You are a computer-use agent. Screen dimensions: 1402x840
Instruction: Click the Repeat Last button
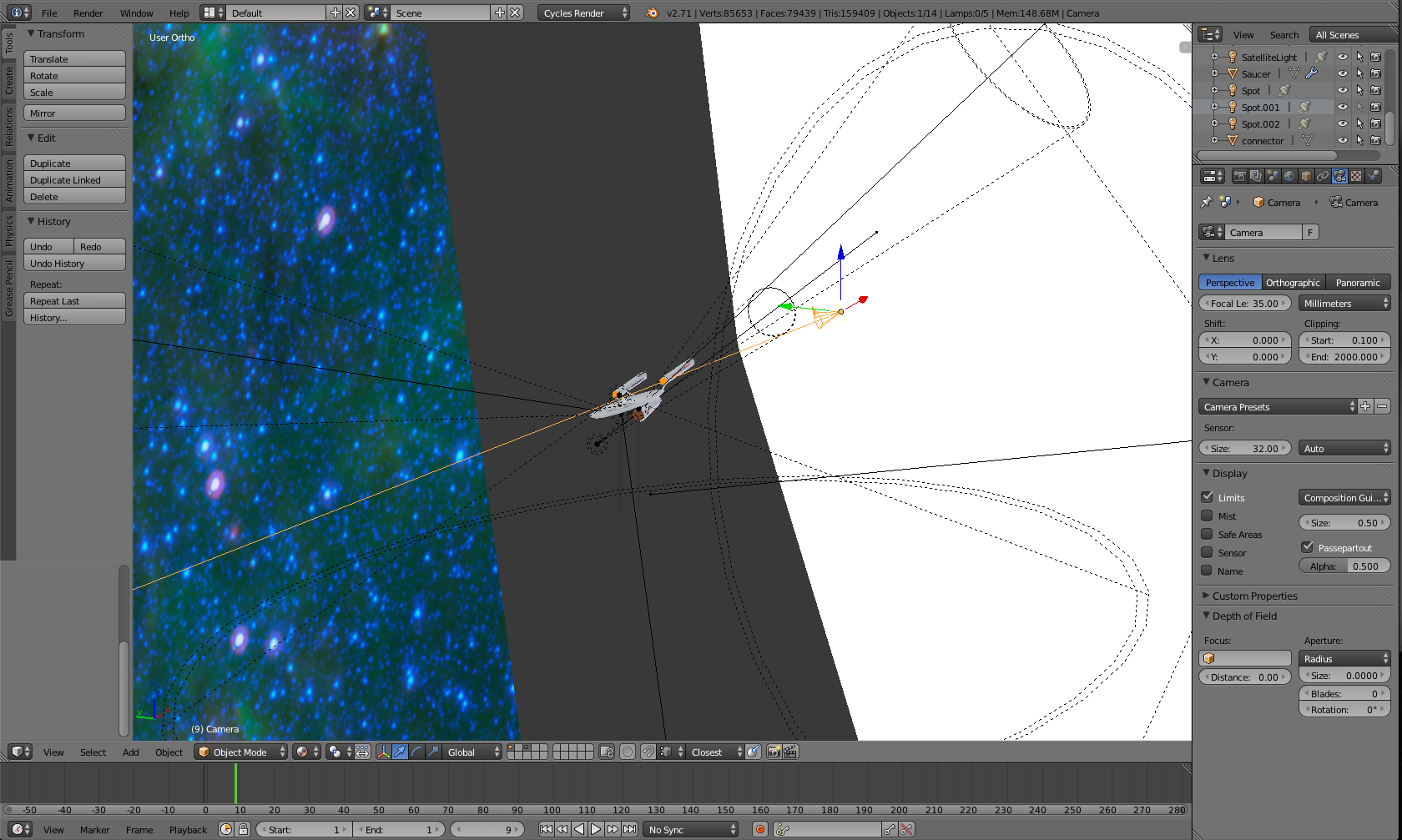(x=74, y=300)
